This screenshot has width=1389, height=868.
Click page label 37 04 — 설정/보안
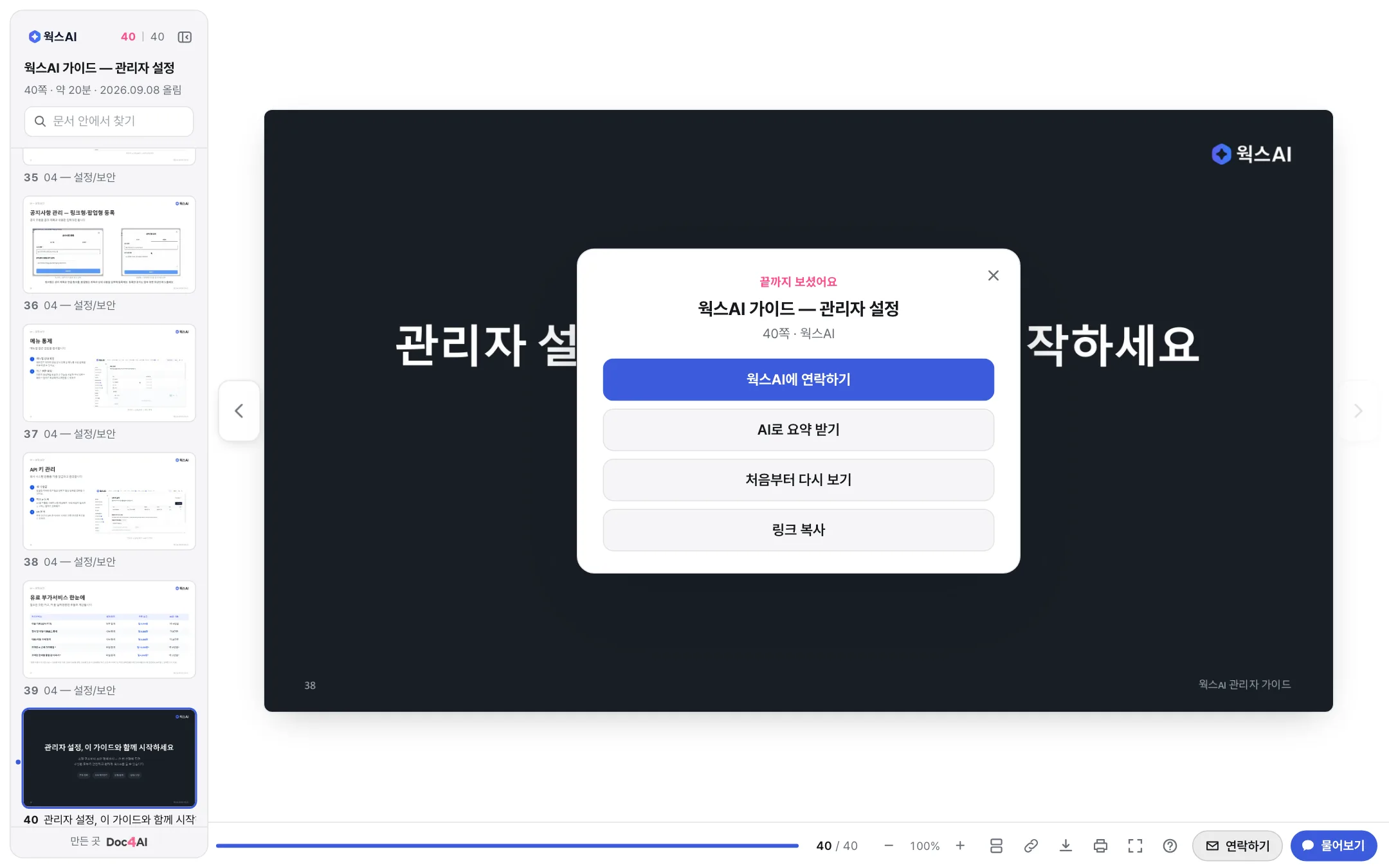70,434
